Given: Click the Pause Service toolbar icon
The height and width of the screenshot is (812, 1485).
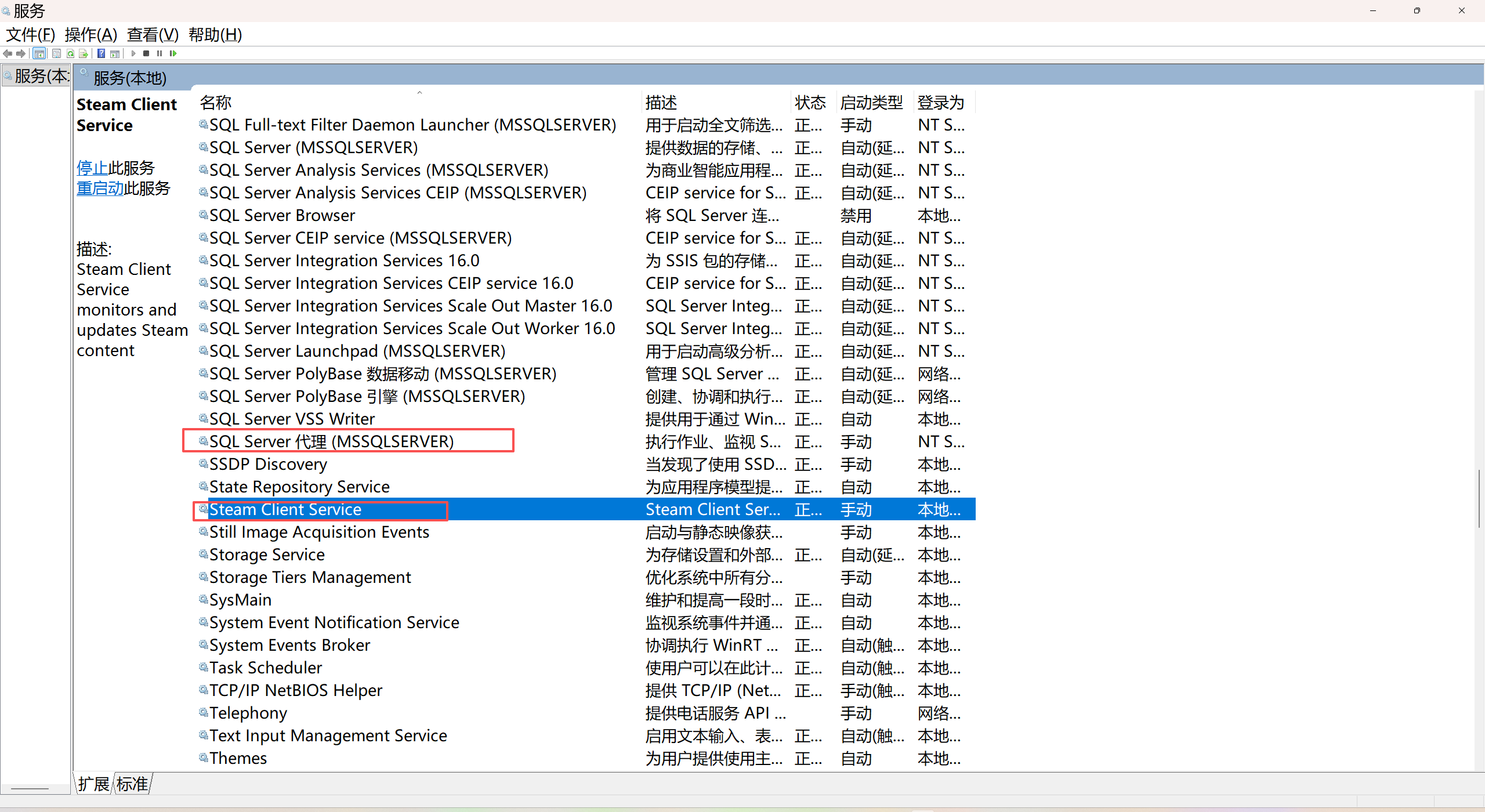Looking at the screenshot, I should coord(160,53).
